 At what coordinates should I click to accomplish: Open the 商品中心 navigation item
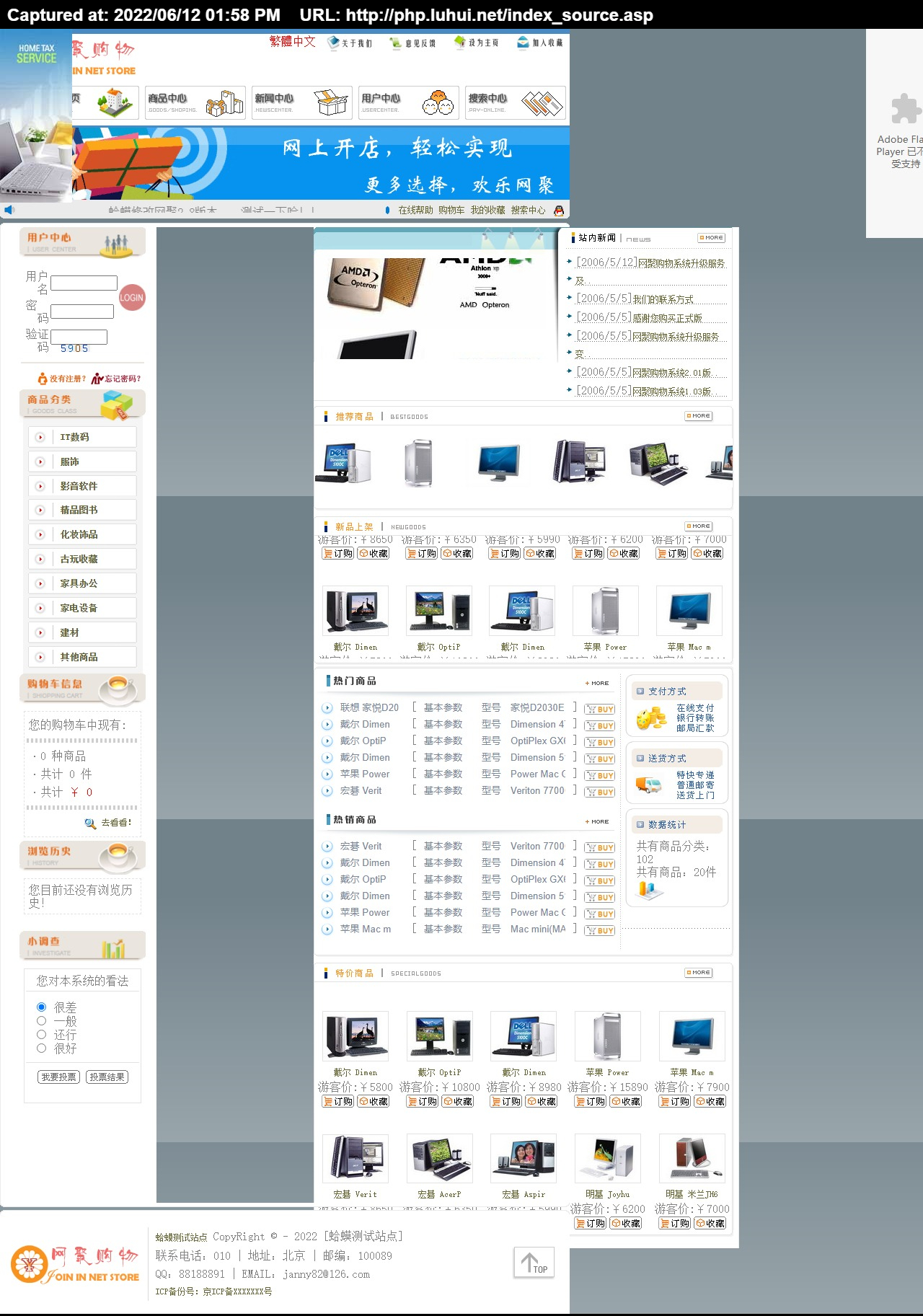195,102
